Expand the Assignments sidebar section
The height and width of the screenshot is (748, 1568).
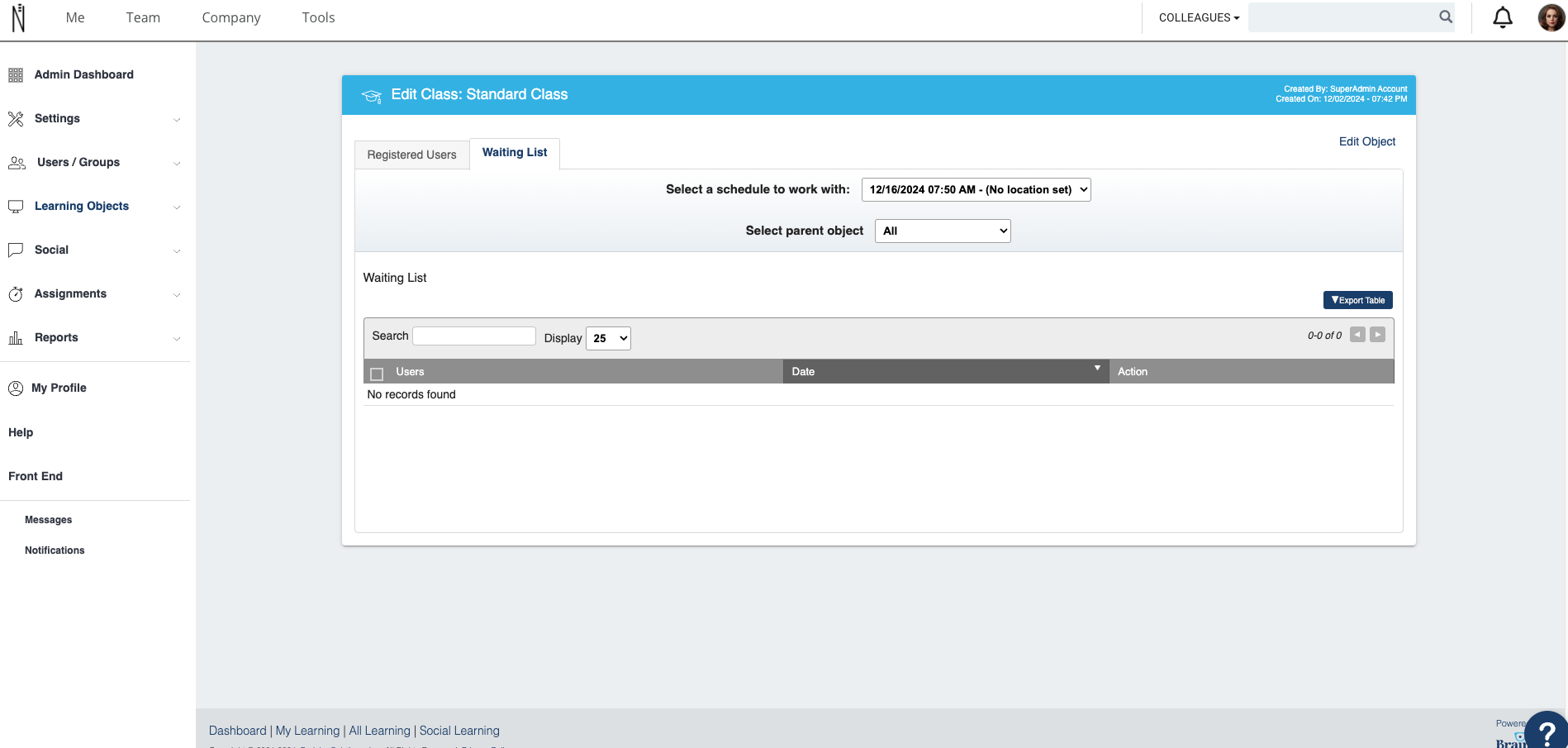tap(177, 295)
